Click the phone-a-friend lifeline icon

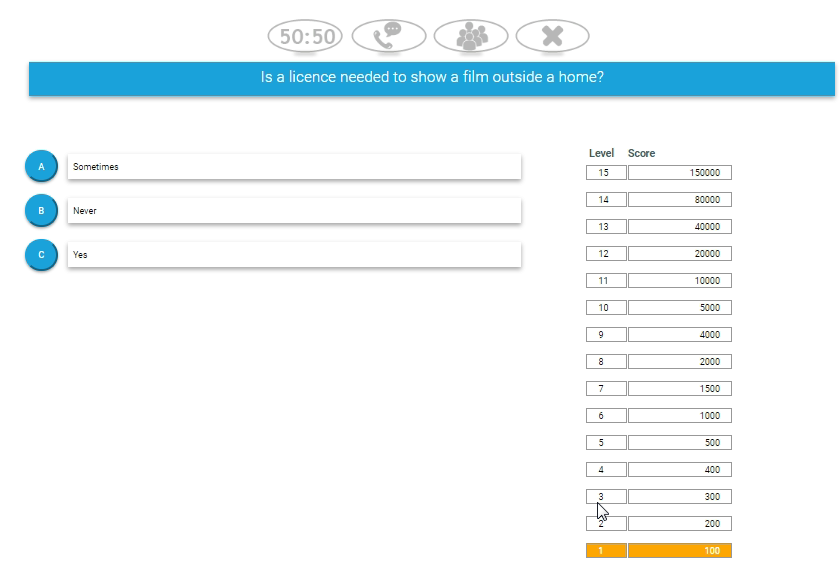pos(389,37)
